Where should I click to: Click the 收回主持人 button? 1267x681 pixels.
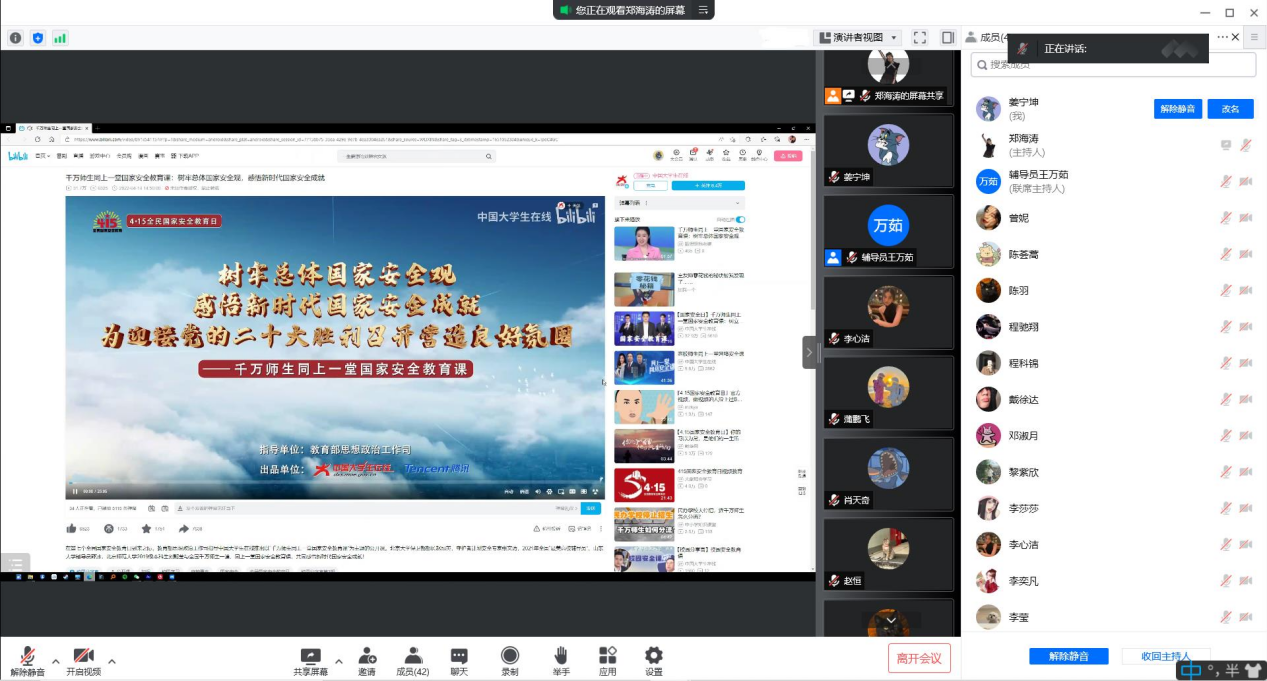tap(1166, 656)
